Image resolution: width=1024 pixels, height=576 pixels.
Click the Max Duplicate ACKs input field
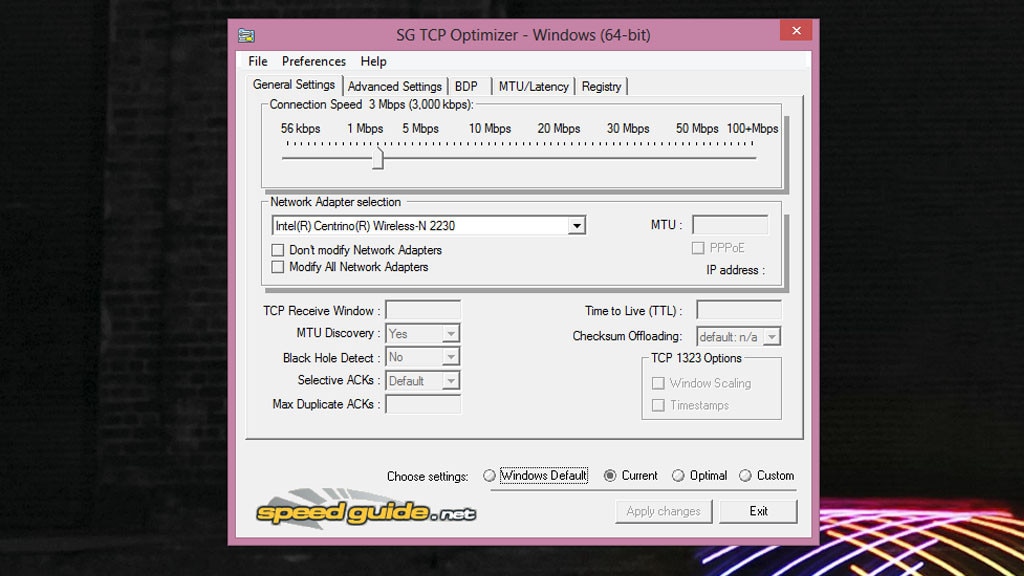tap(423, 404)
